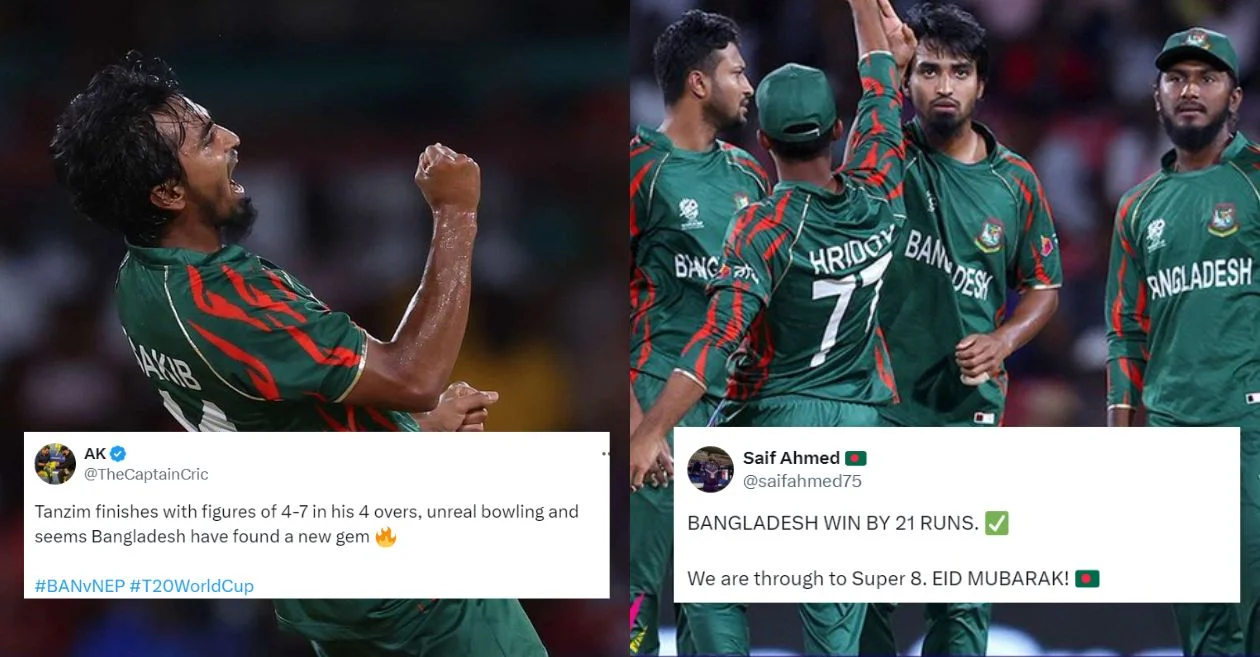Open the three-dot menu on AK's tweet
This screenshot has height=657, width=1260.
[x=603, y=454]
